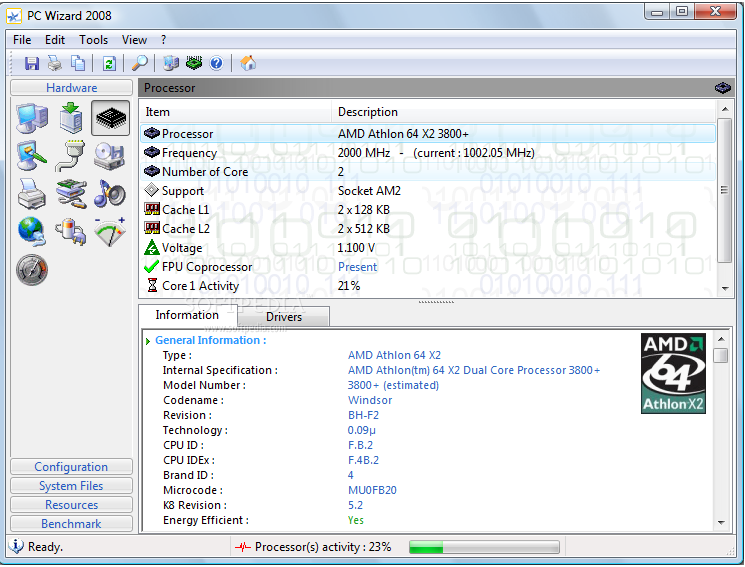Open the I/O Ports cable icon
The height and width of the screenshot is (567, 745).
pos(70,155)
